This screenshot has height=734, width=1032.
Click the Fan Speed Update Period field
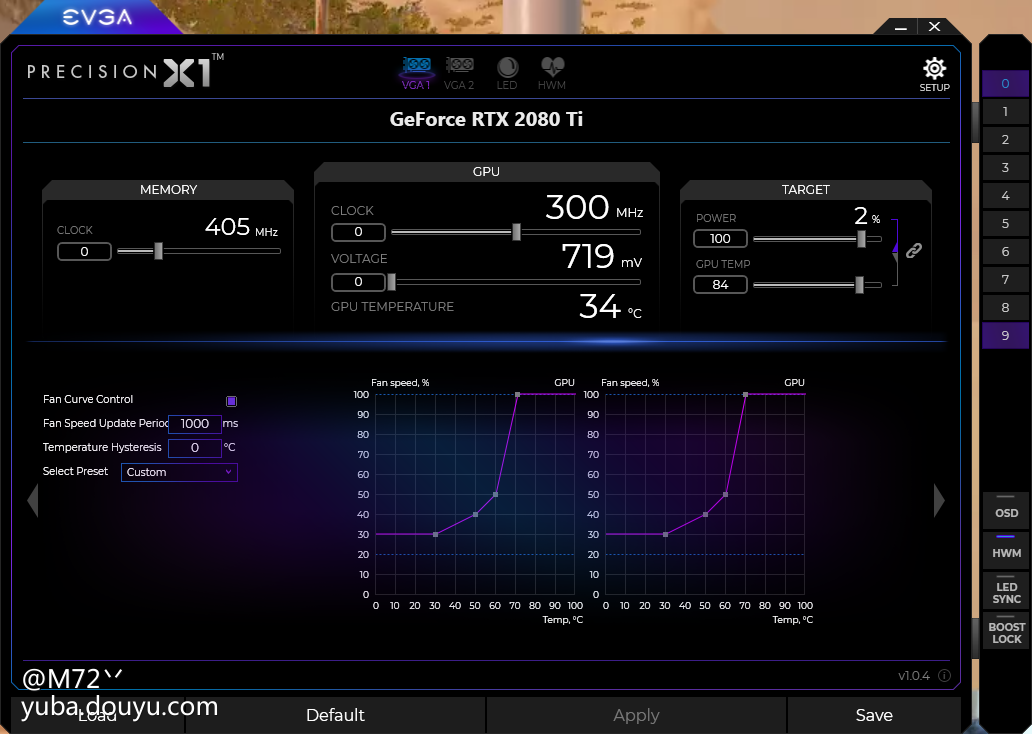[x=195, y=424]
